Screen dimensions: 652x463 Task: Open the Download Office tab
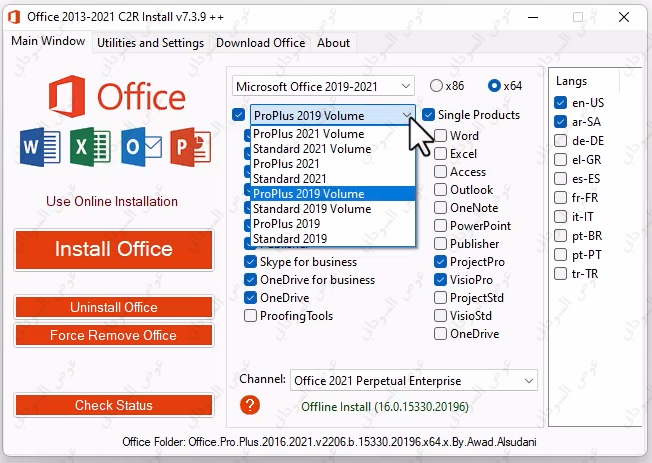261,43
